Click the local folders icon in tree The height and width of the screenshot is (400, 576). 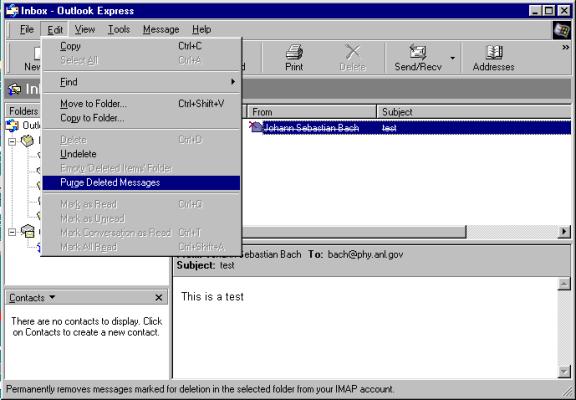[x=28, y=141]
